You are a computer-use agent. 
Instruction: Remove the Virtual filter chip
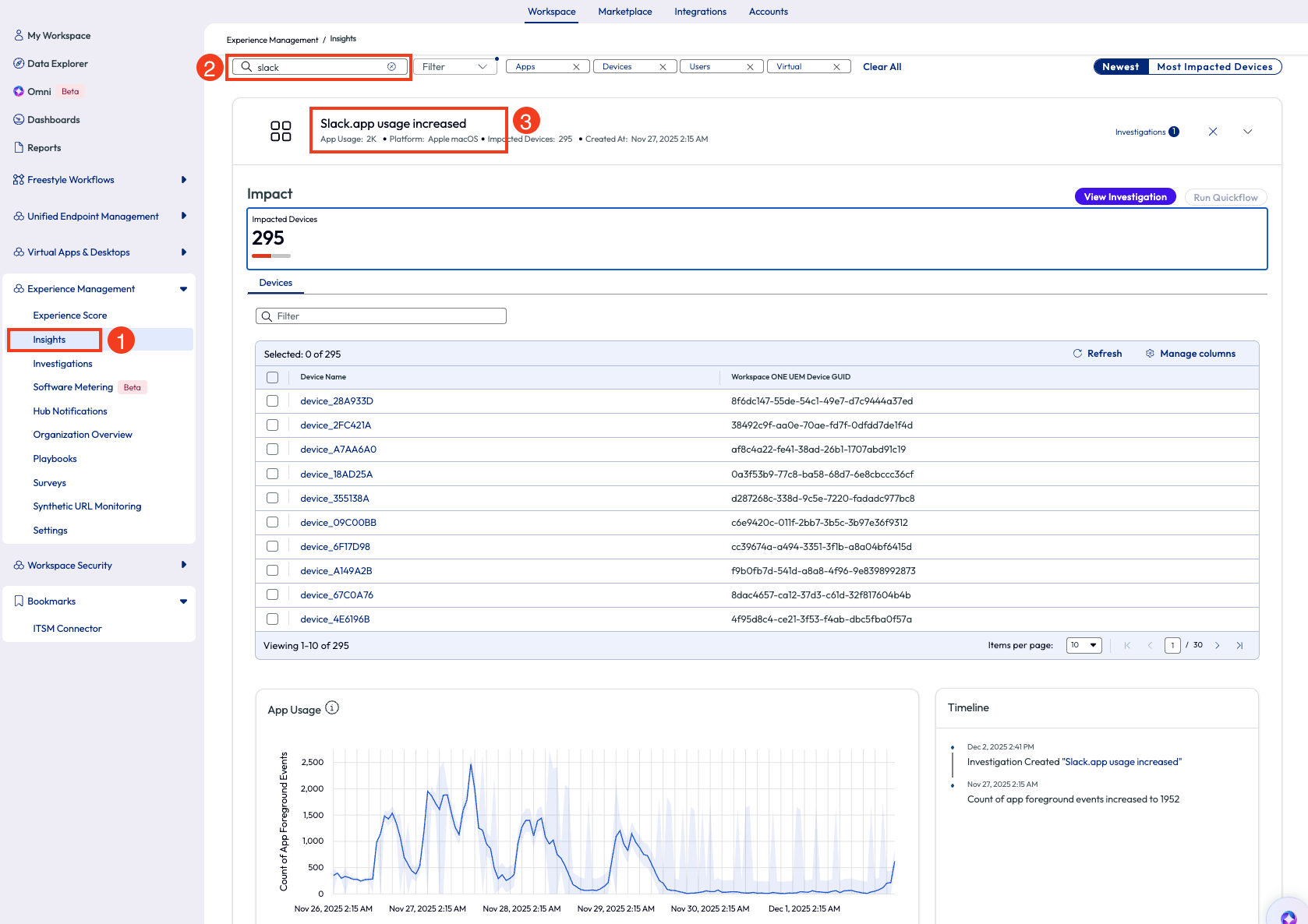tap(836, 67)
